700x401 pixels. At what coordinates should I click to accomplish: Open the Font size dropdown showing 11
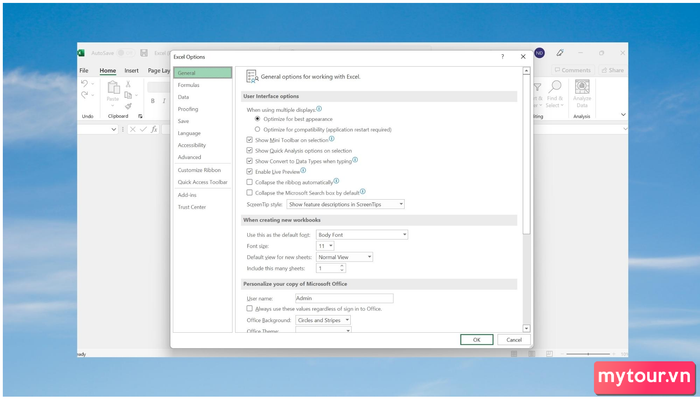[325, 246]
